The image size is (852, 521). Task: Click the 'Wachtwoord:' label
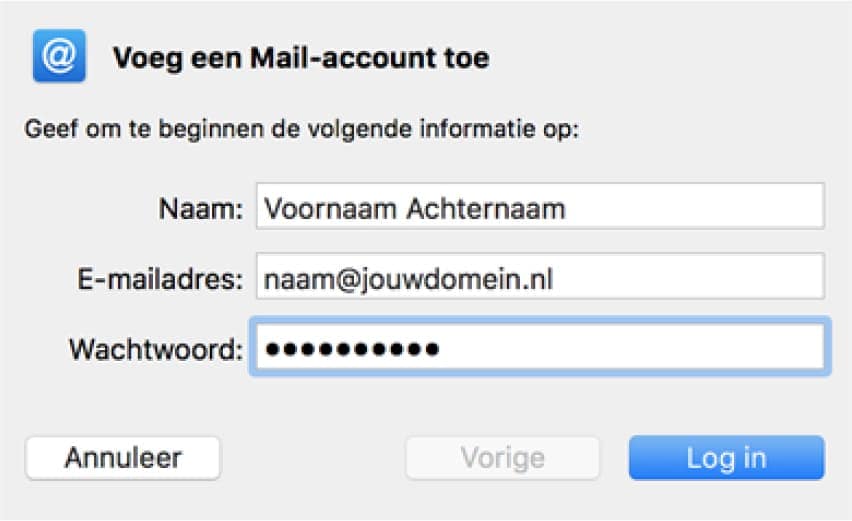click(x=156, y=349)
